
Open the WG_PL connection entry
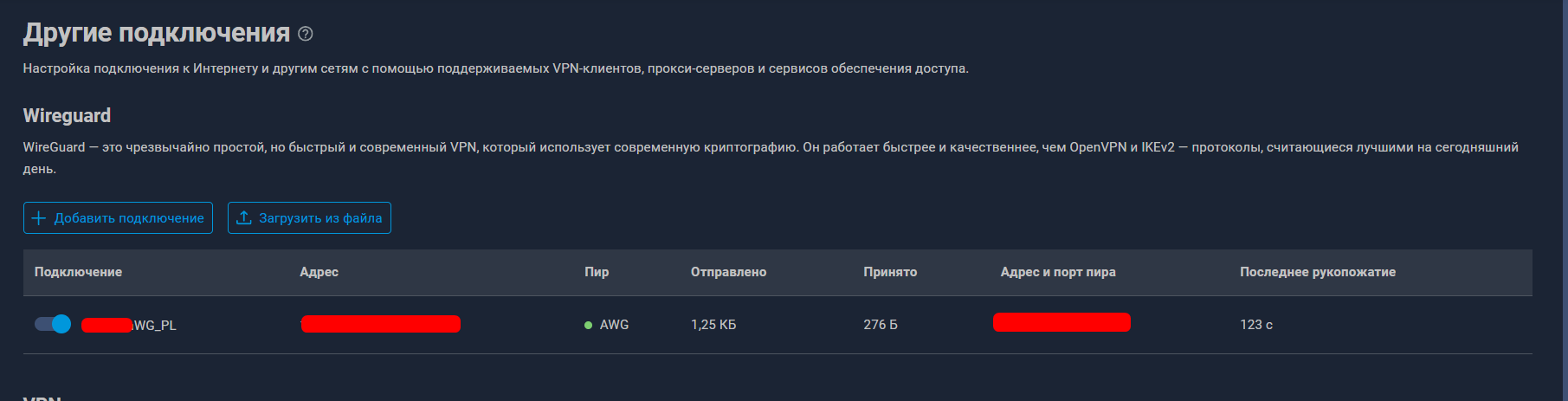click(x=154, y=326)
